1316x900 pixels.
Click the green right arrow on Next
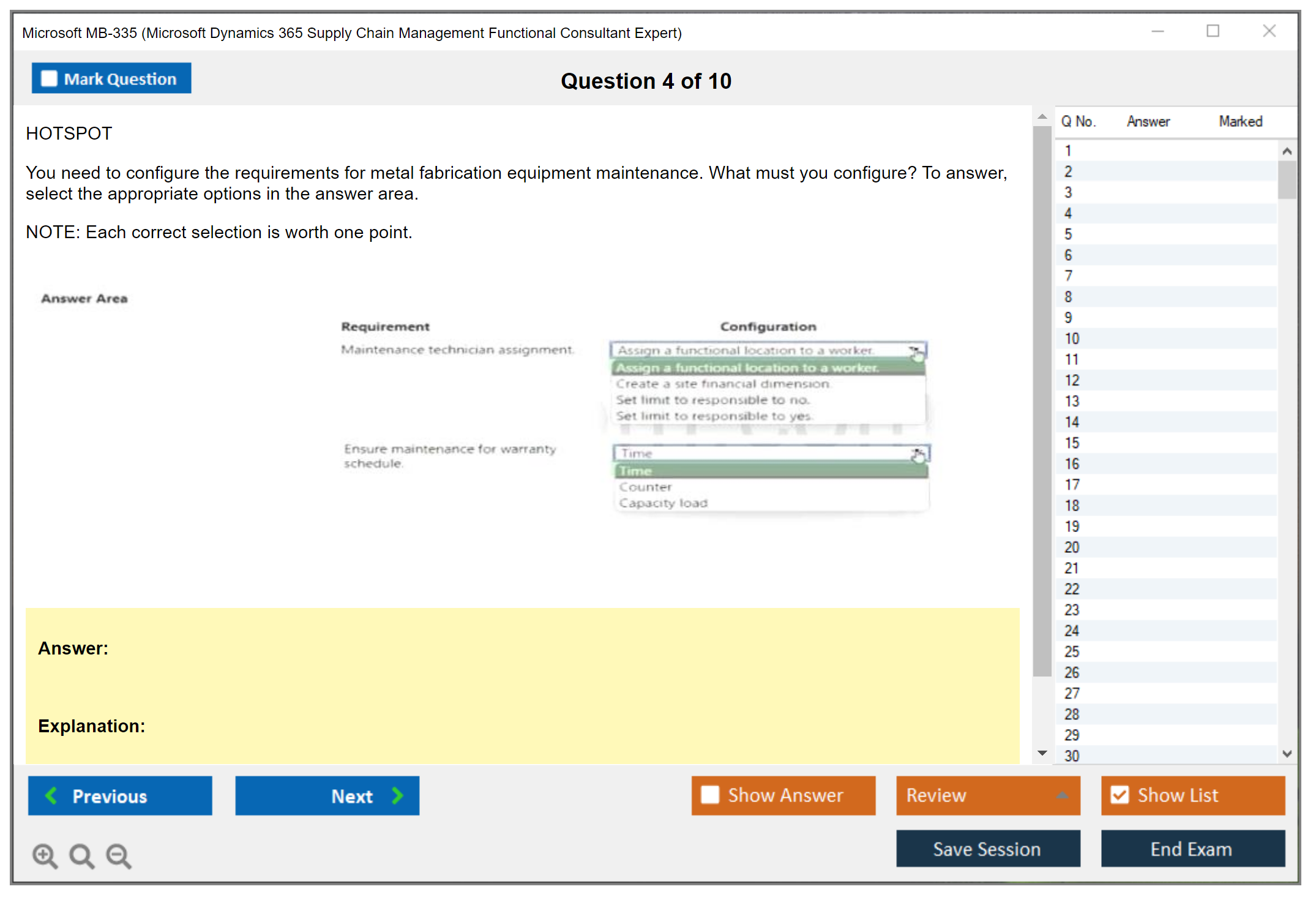[x=397, y=795]
